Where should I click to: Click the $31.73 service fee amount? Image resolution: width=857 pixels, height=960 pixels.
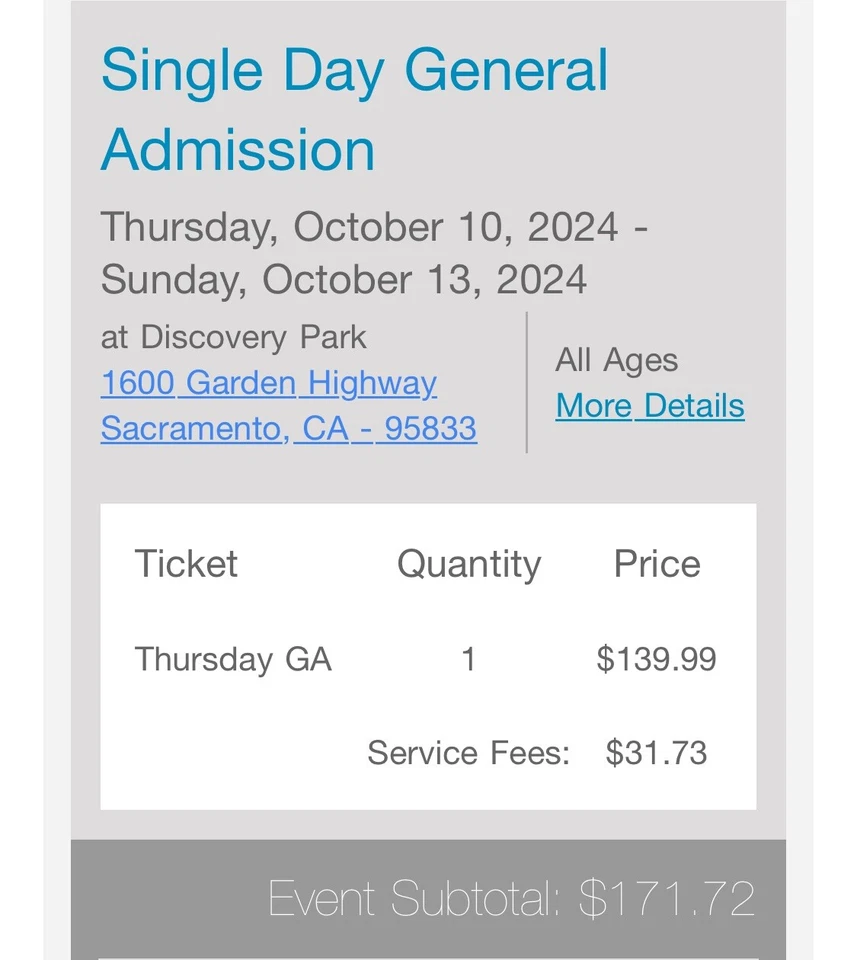(656, 752)
